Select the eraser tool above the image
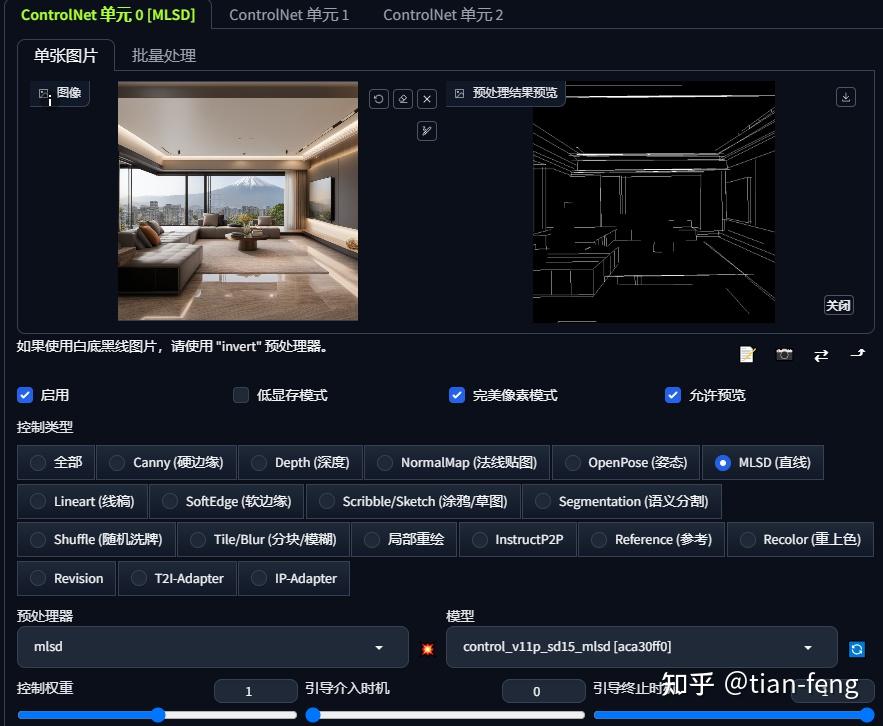Viewport: 883px width, 726px height. point(403,98)
